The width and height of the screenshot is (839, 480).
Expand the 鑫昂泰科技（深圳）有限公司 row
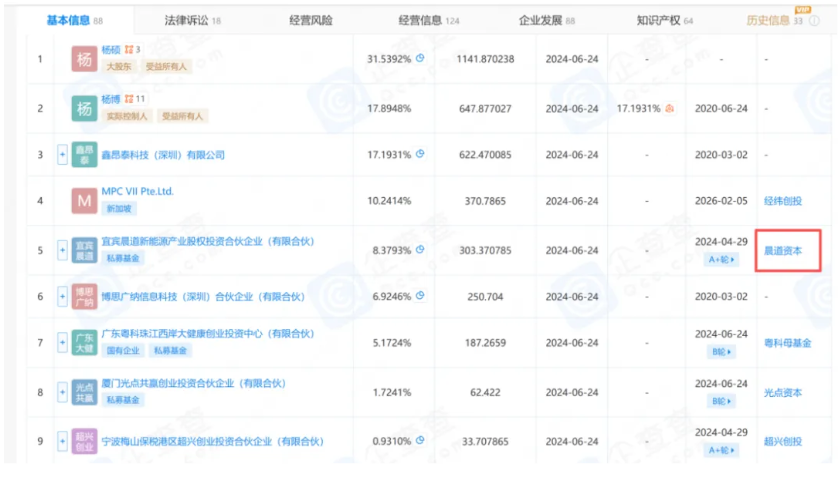click(63, 155)
